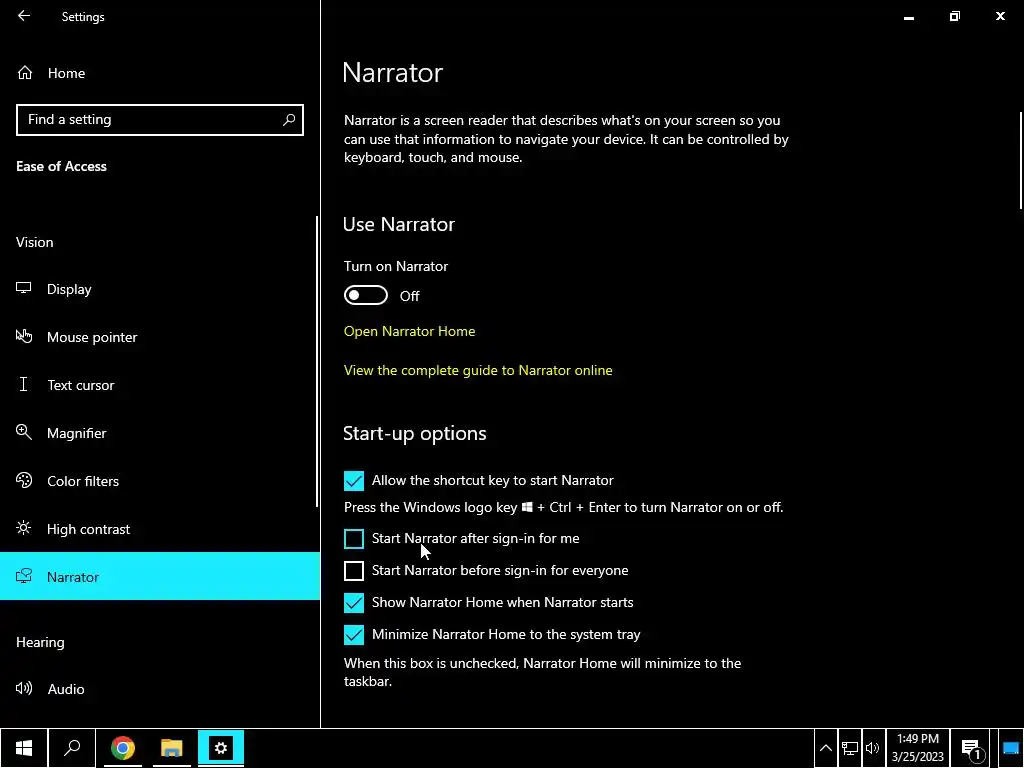Open Magnifier settings in the sidebar
Image resolution: width=1024 pixels, height=768 pixels.
pyautogui.click(x=159, y=433)
